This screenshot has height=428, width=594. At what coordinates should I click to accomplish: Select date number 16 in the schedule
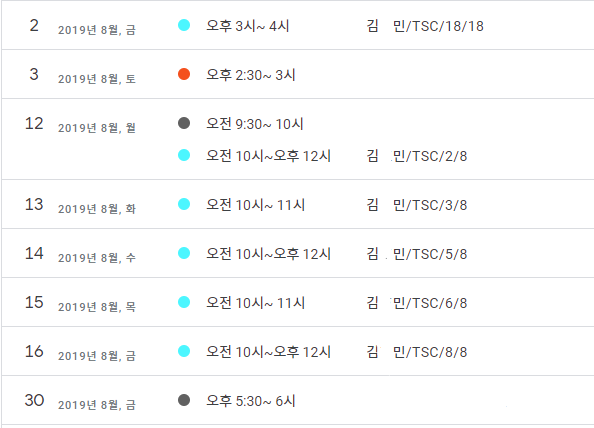(x=34, y=351)
